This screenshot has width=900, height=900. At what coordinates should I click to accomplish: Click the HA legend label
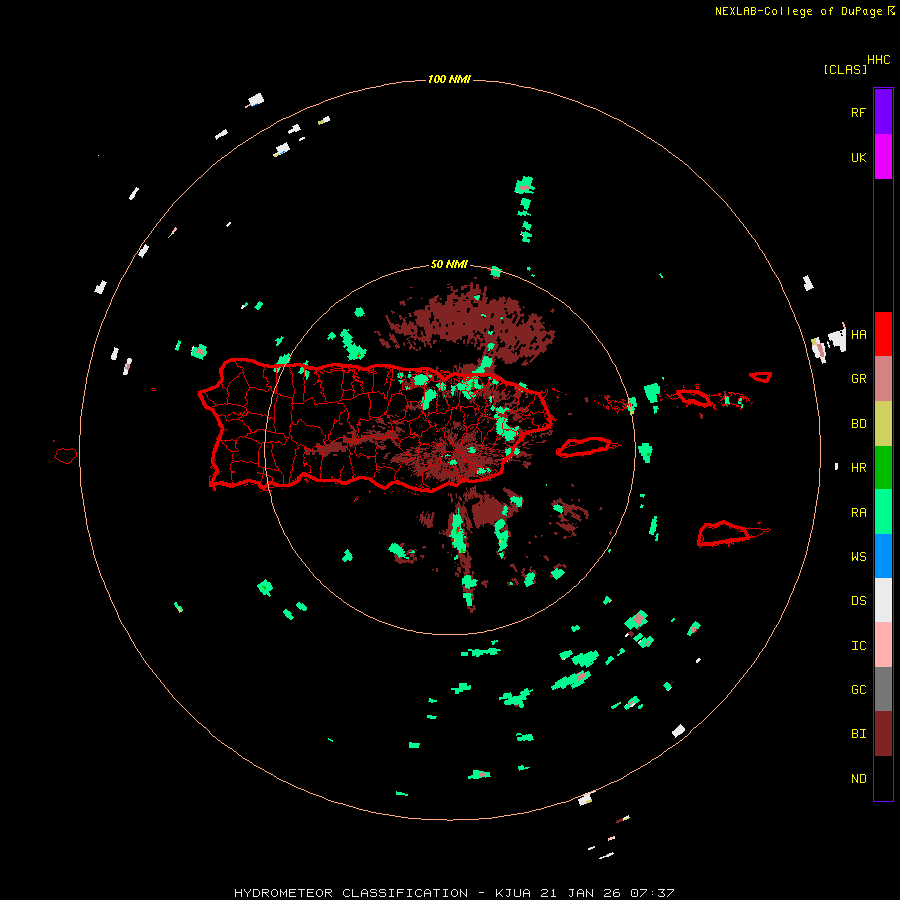pyautogui.click(x=858, y=334)
